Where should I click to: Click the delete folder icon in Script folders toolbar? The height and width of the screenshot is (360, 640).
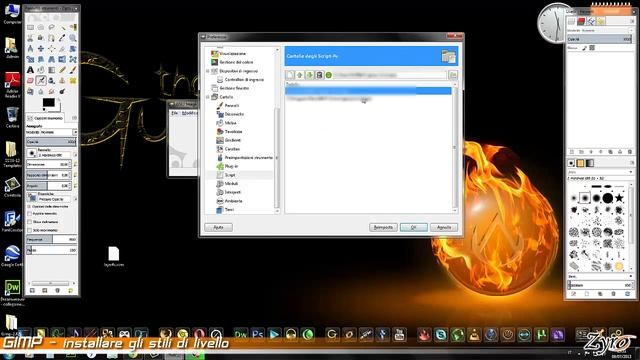click(319, 75)
